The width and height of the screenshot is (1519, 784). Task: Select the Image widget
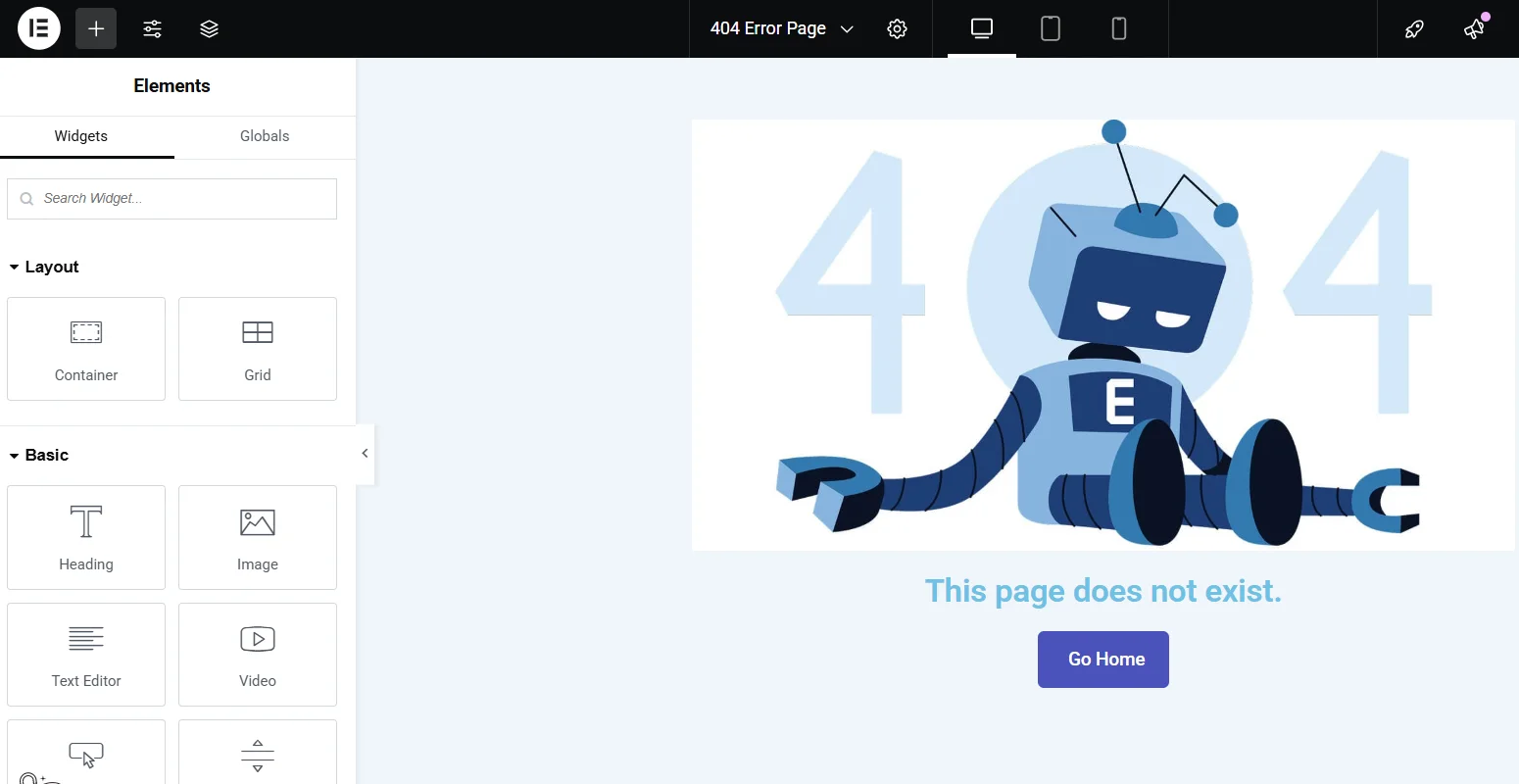point(258,537)
